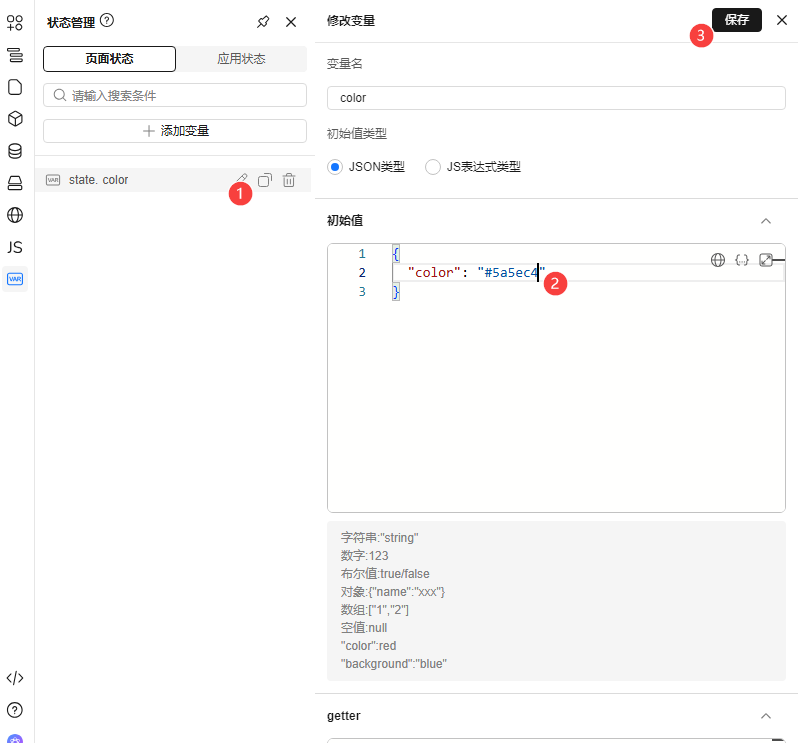Expand the code editor to fullscreen
Image resolution: width=798 pixels, height=743 pixels.
(766, 260)
